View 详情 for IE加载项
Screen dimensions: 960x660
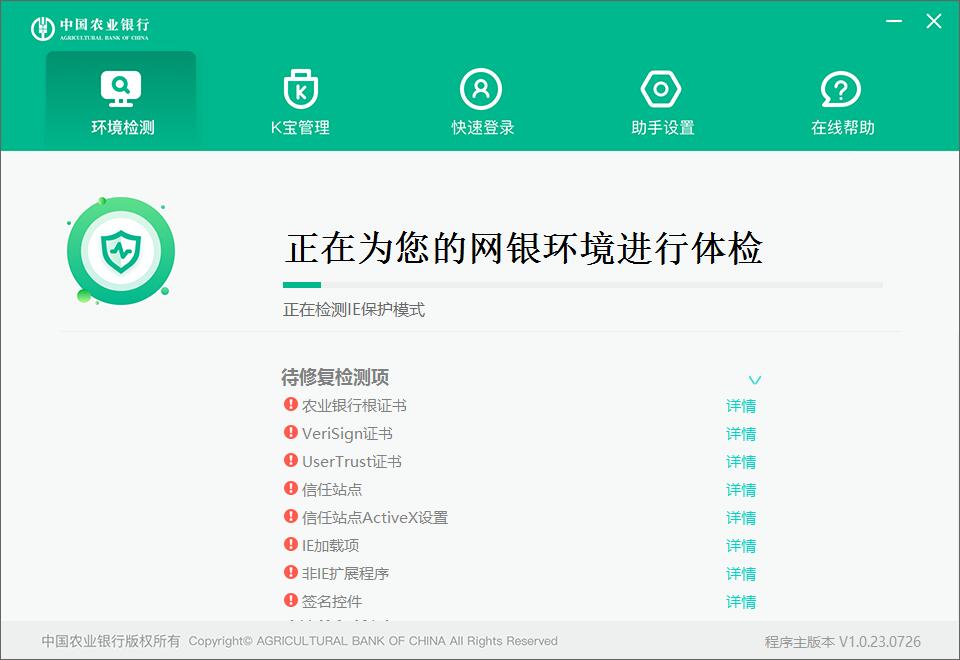pyautogui.click(x=741, y=546)
